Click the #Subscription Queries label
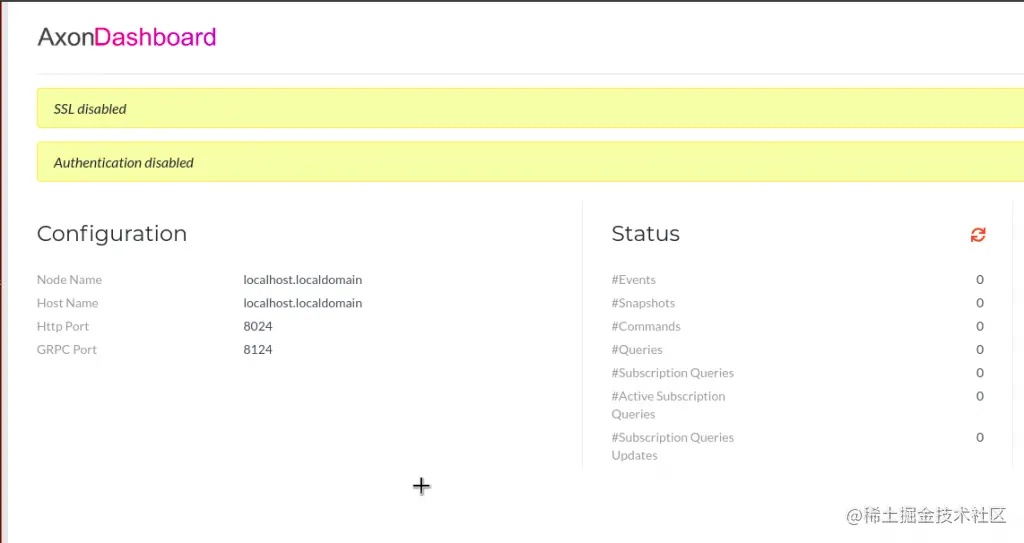The height and width of the screenshot is (543, 1024). (x=673, y=373)
